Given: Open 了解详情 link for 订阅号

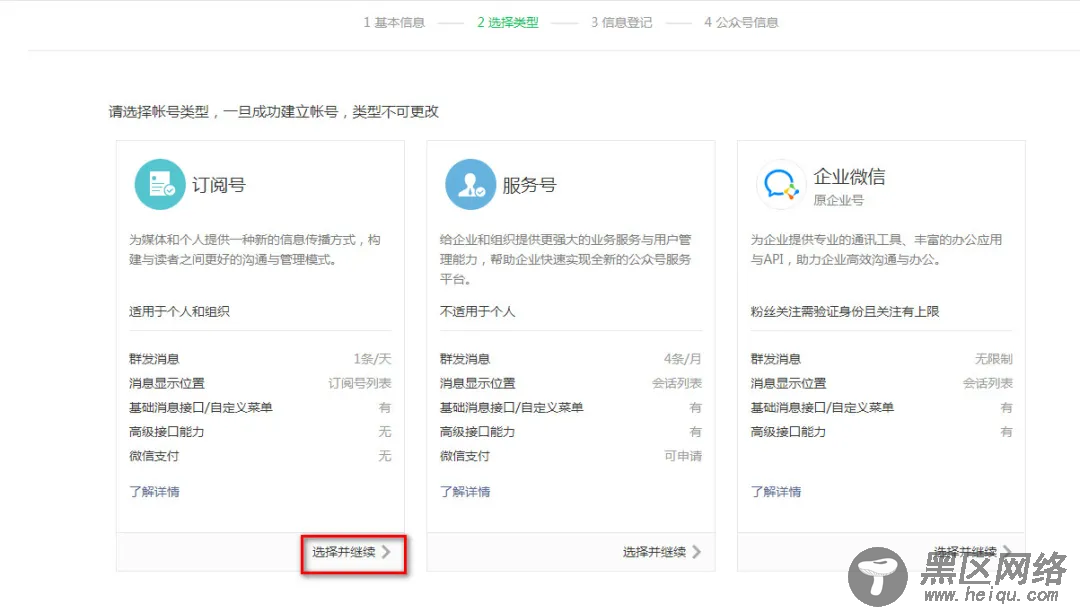Looking at the screenshot, I should (x=154, y=492).
